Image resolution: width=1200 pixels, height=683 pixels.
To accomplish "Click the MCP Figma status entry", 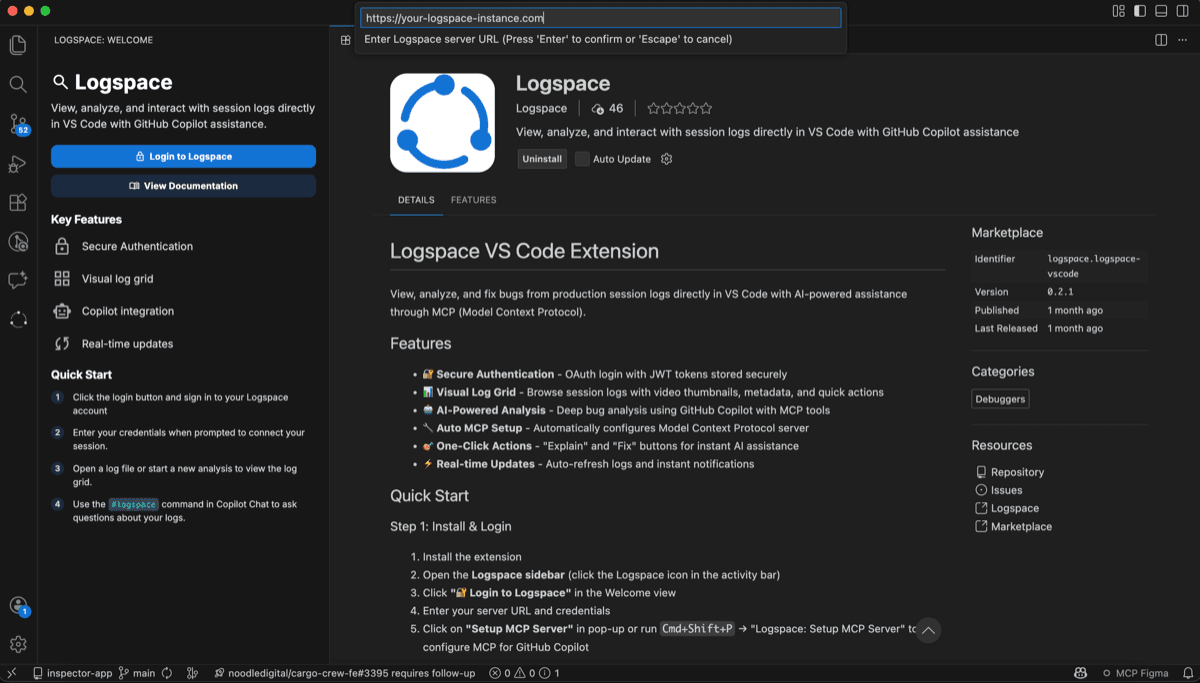I will point(1134,674).
